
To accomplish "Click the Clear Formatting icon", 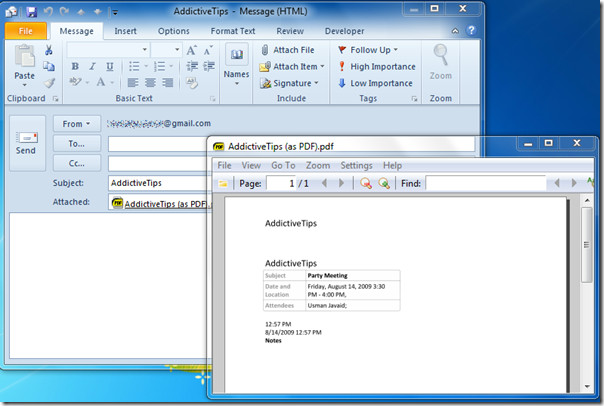I will tap(191, 82).
